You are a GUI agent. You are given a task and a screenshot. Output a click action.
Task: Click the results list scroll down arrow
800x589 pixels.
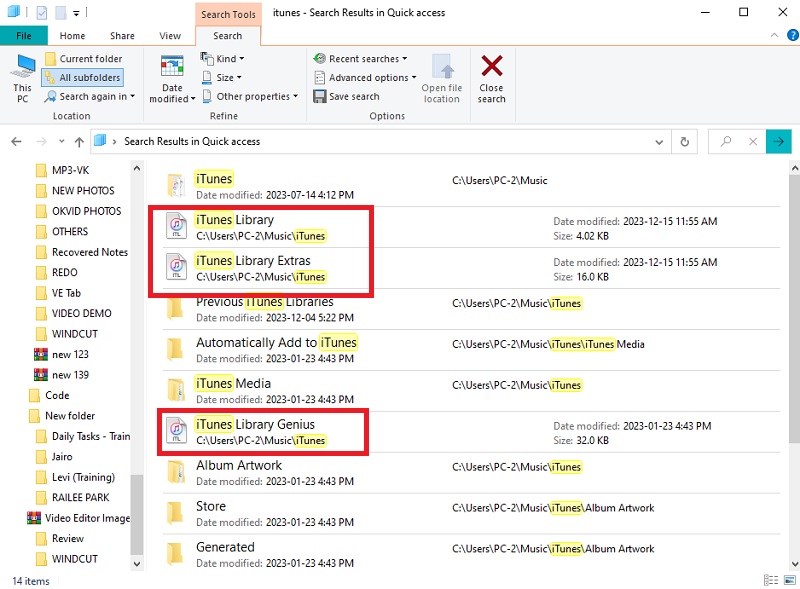click(794, 563)
